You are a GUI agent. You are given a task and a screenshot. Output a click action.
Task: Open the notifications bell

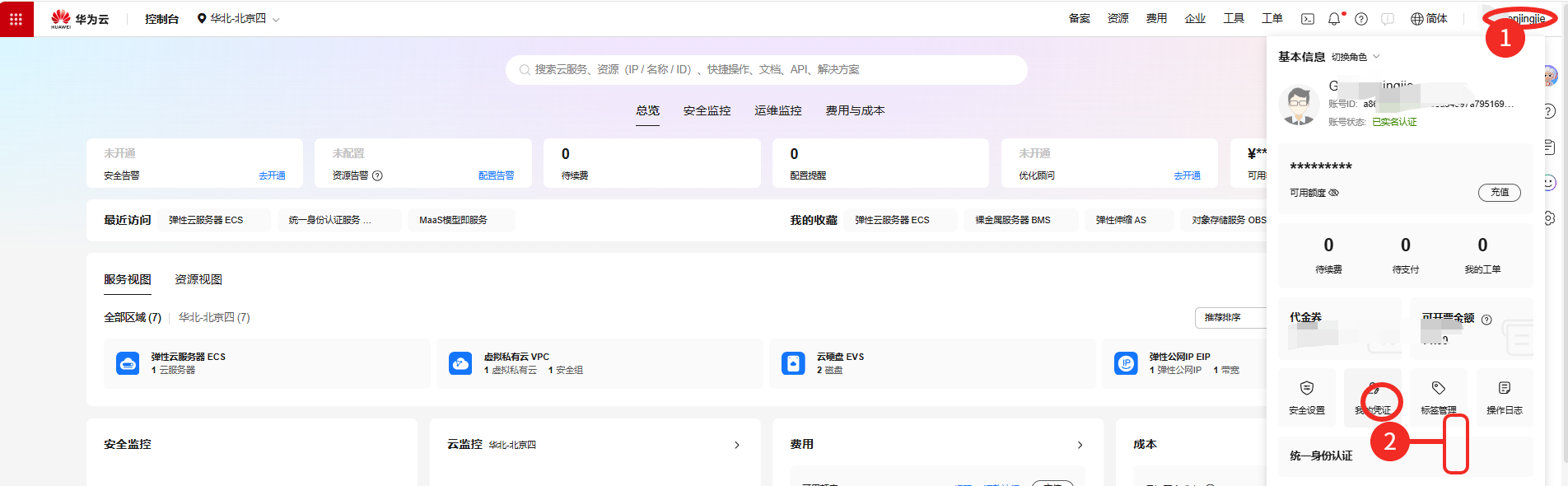[1334, 19]
